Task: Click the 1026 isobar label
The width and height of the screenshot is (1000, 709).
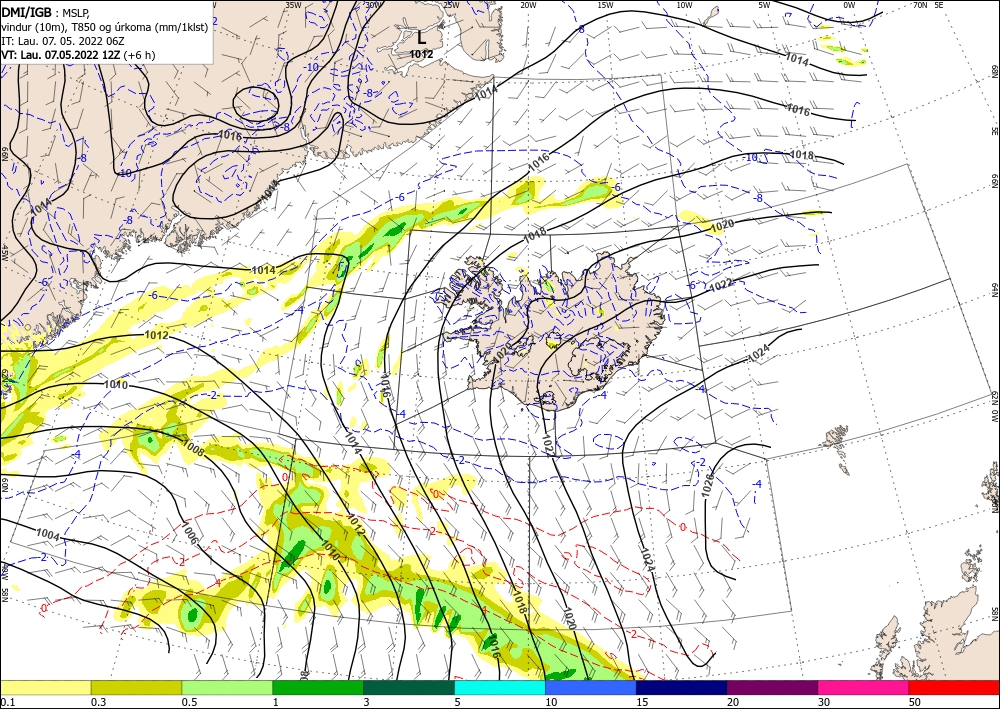Action: pos(706,485)
